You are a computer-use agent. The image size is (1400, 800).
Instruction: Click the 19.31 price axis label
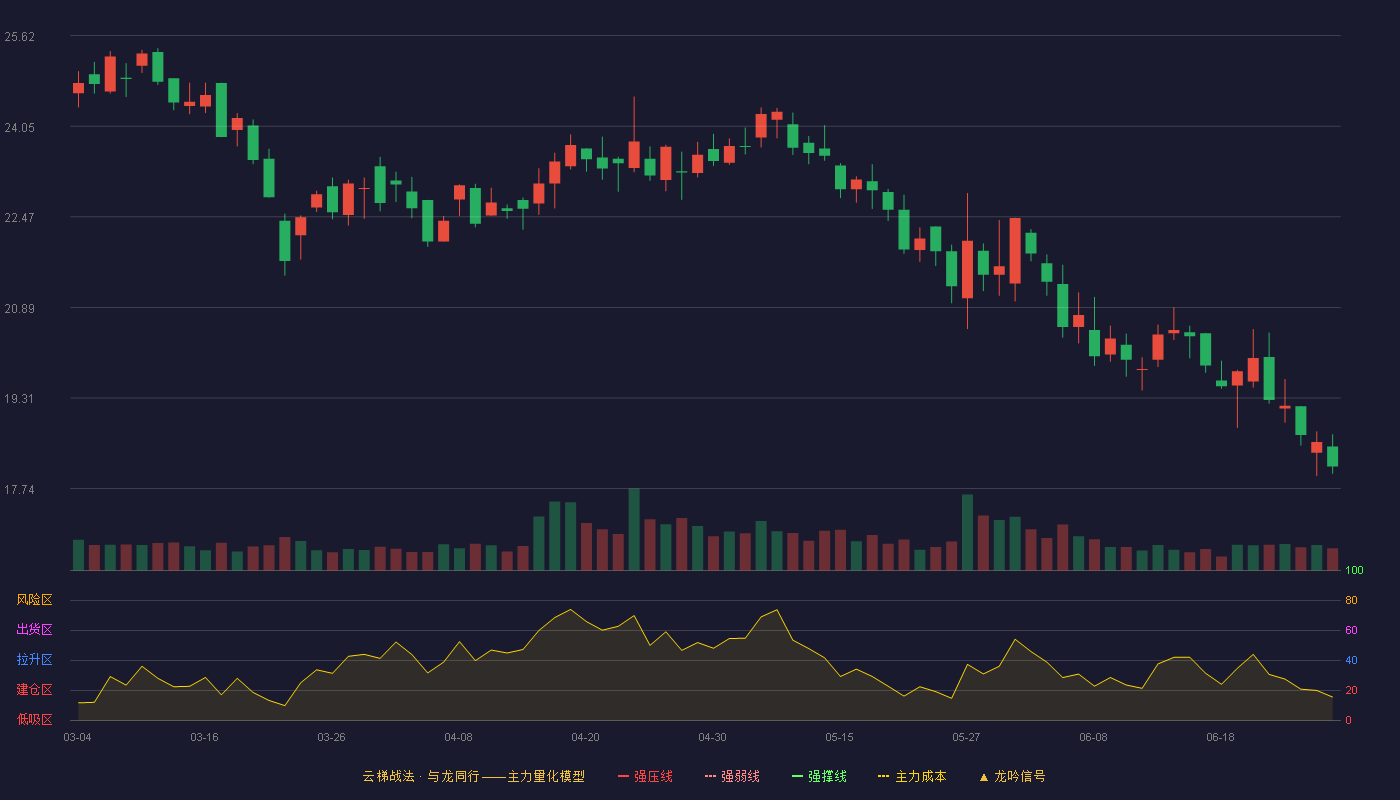click(x=19, y=399)
